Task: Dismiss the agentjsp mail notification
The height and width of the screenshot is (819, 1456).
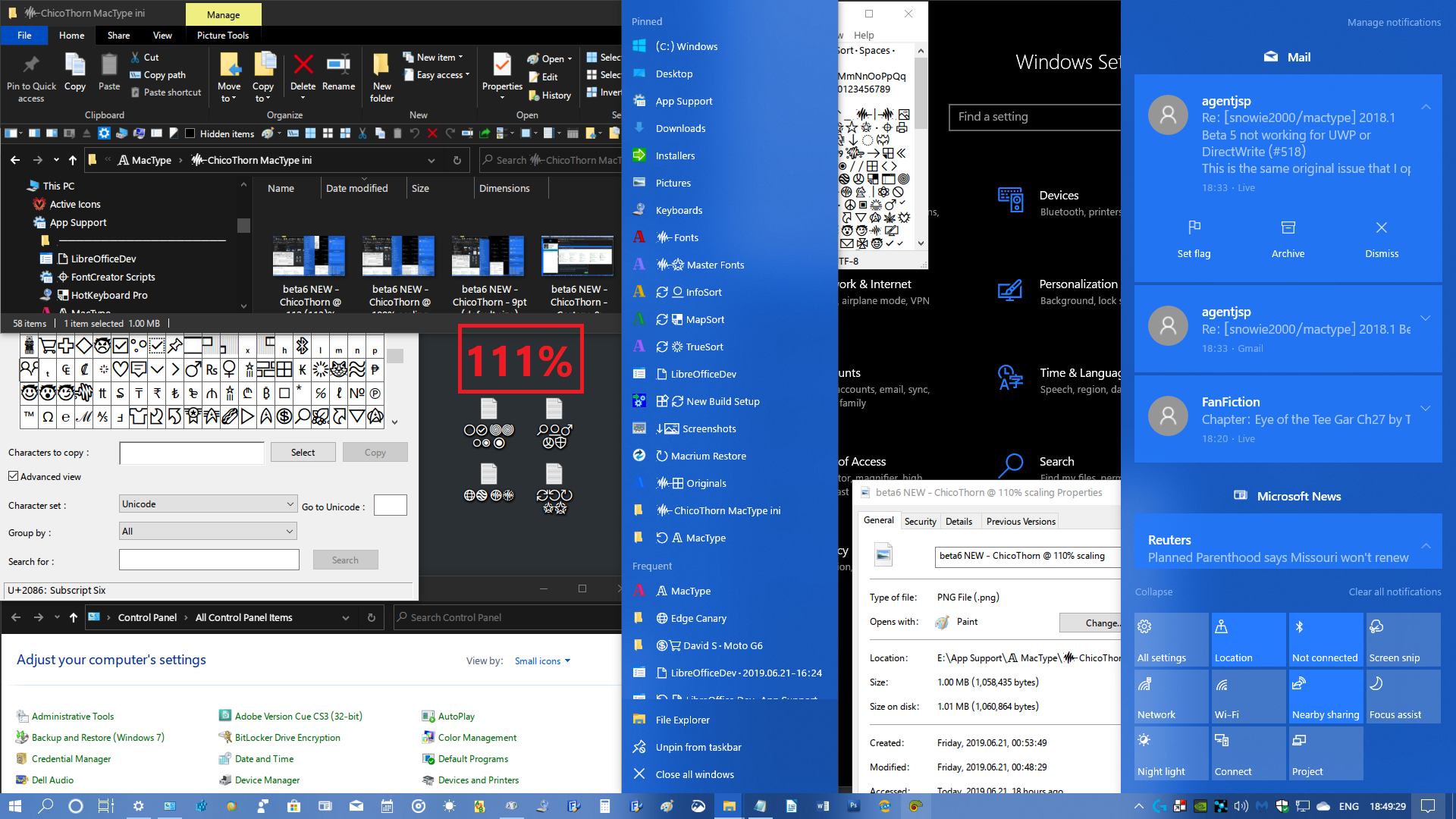Action: [x=1382, y=239]
